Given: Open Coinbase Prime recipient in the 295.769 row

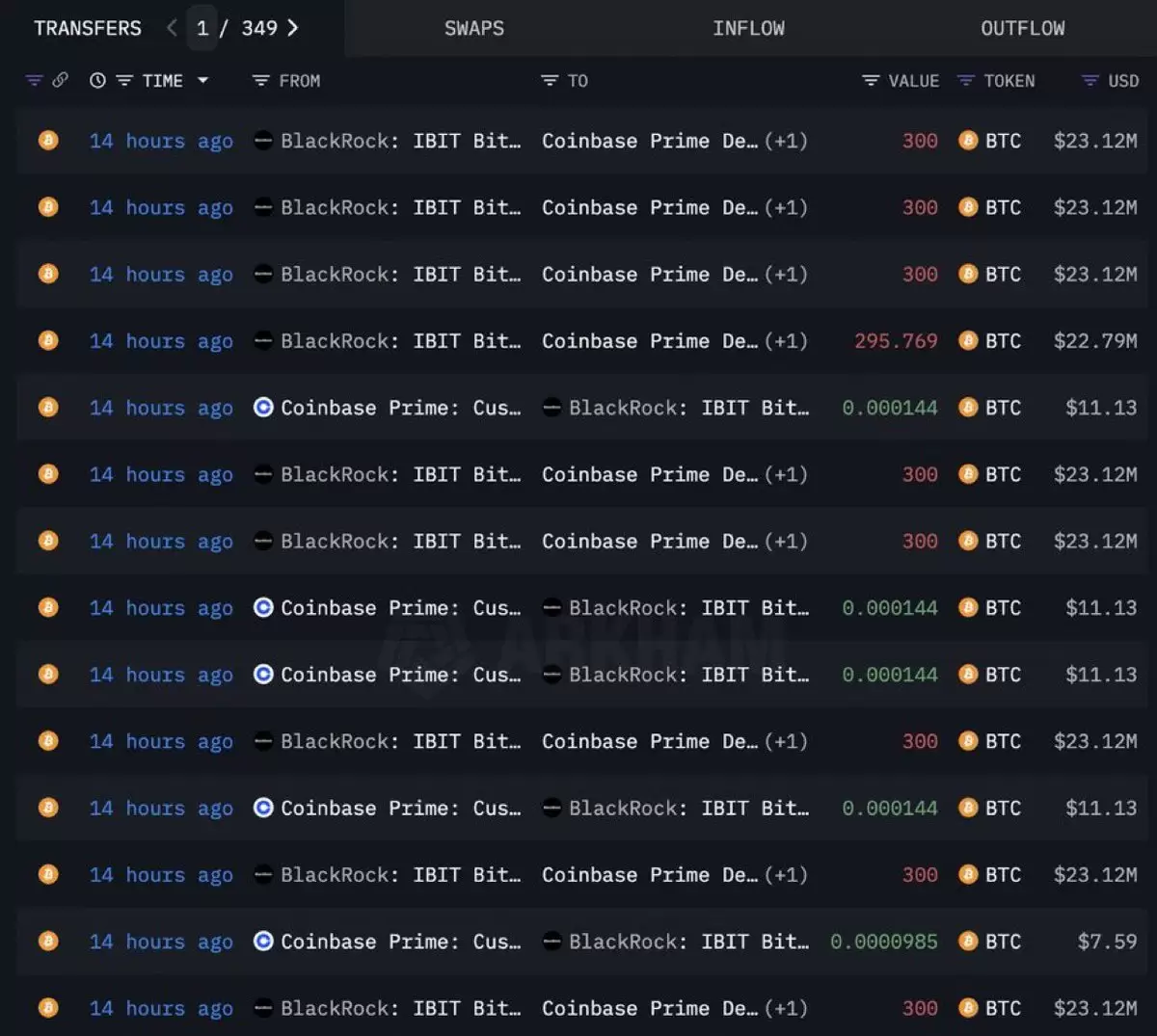Looking at the screenshot, I should pos(650,341).
